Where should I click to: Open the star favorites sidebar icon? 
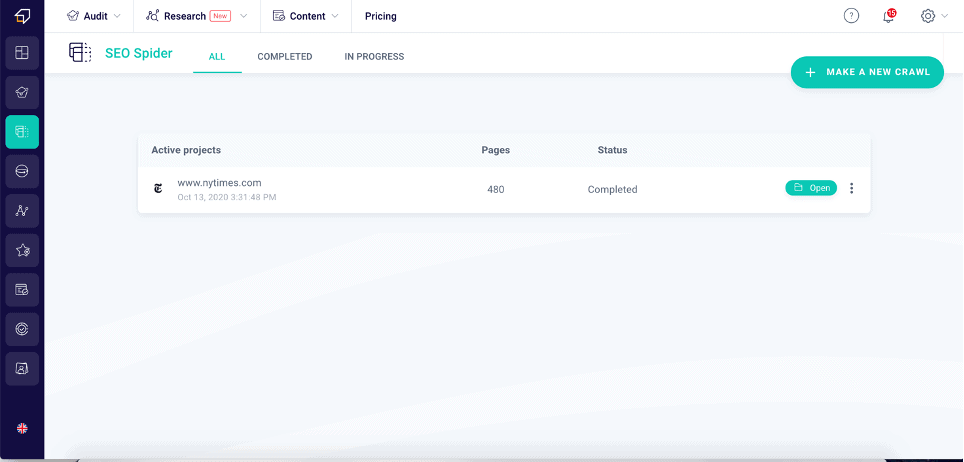tap(22, 250)
